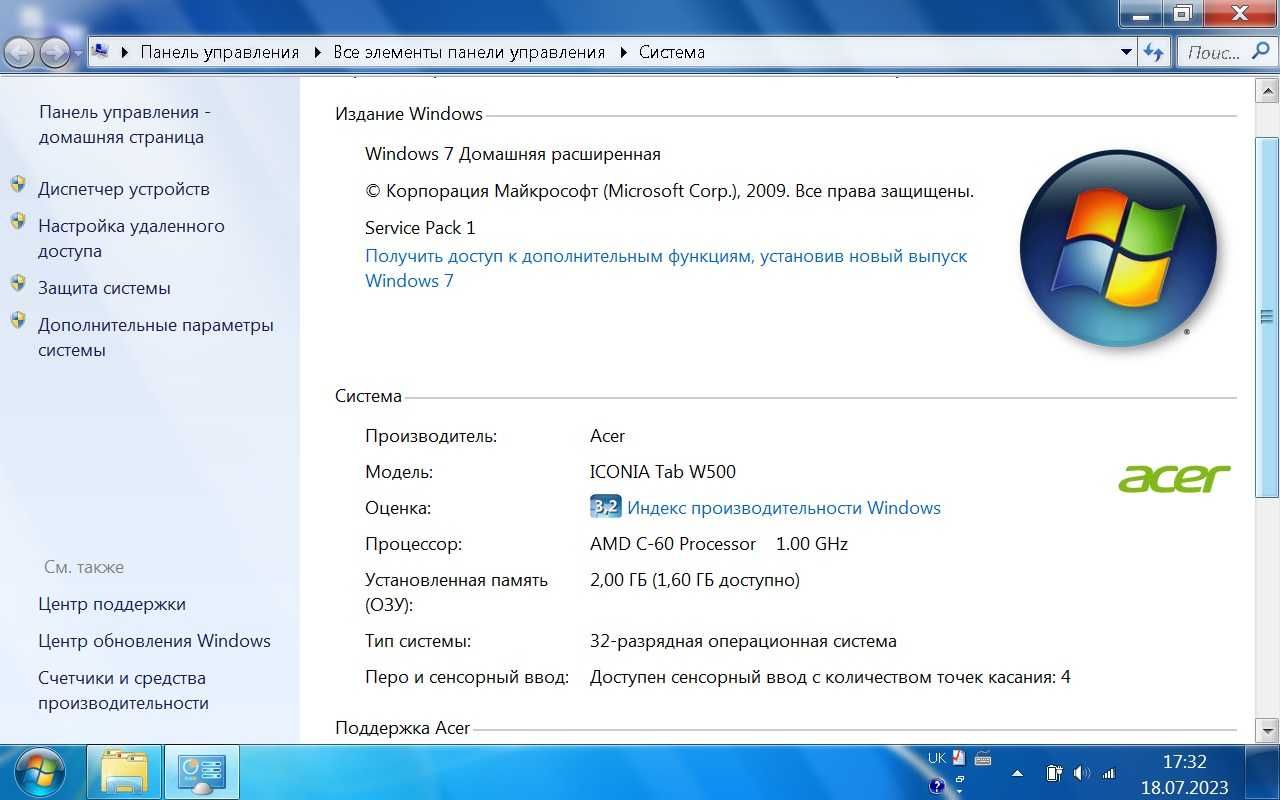The height and width of the screenshot is (800, 1280).
Task: Go to Панель управления - домашняя страница
Action: click(x=125, y=124)
